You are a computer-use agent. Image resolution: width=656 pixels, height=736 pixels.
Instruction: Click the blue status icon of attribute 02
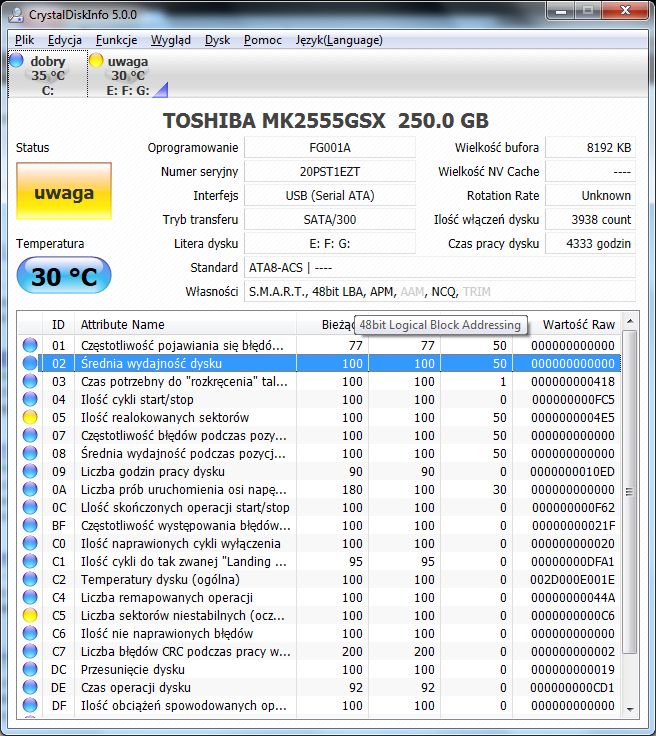pos(30,363)
